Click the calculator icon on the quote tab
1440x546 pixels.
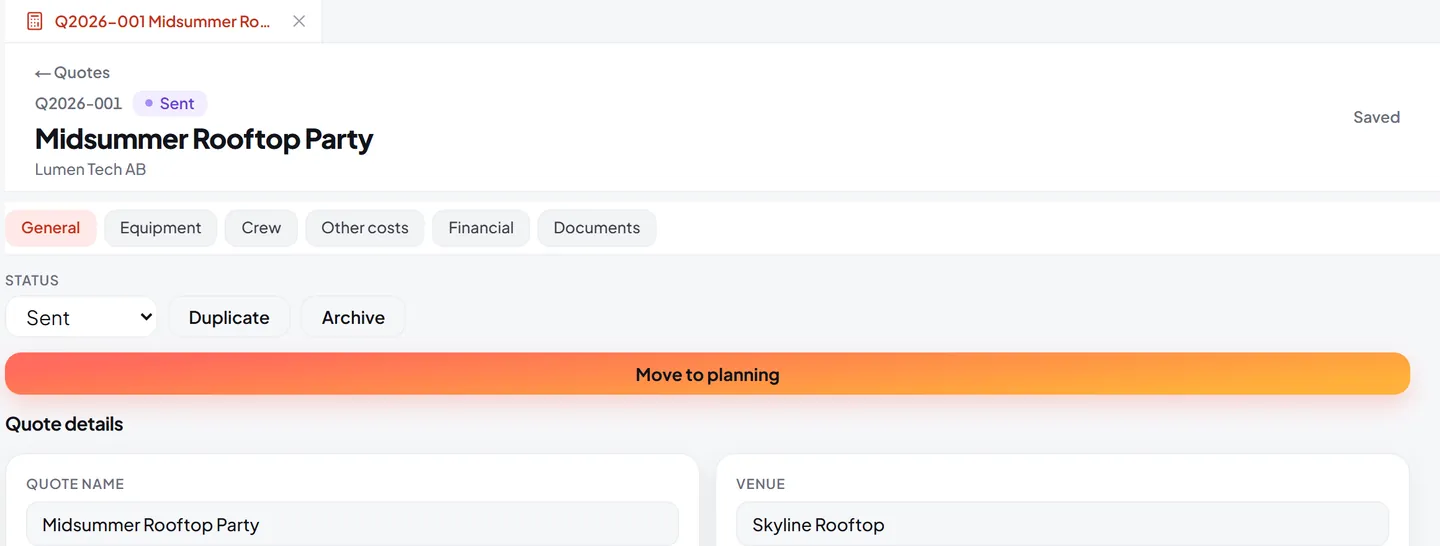coord(35,21)
